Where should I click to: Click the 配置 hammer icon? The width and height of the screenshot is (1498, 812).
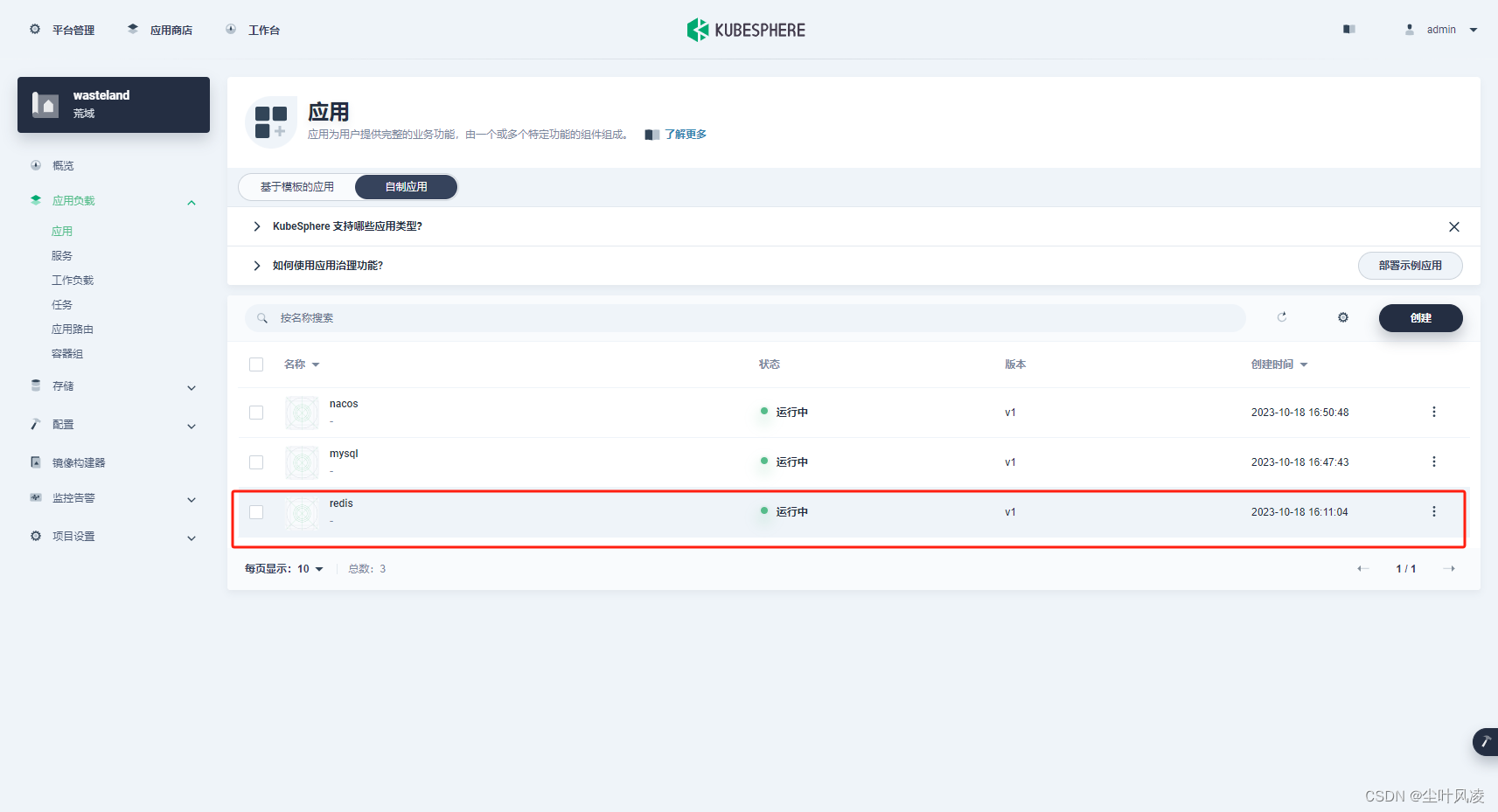[36, 424]
